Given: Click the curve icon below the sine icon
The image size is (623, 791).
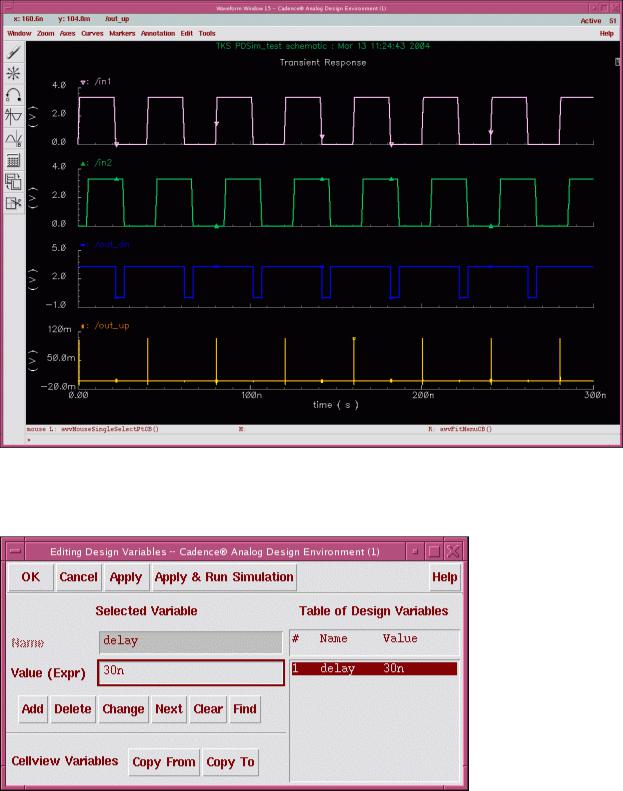Looking at the screenshot, I should coord(14,138).
